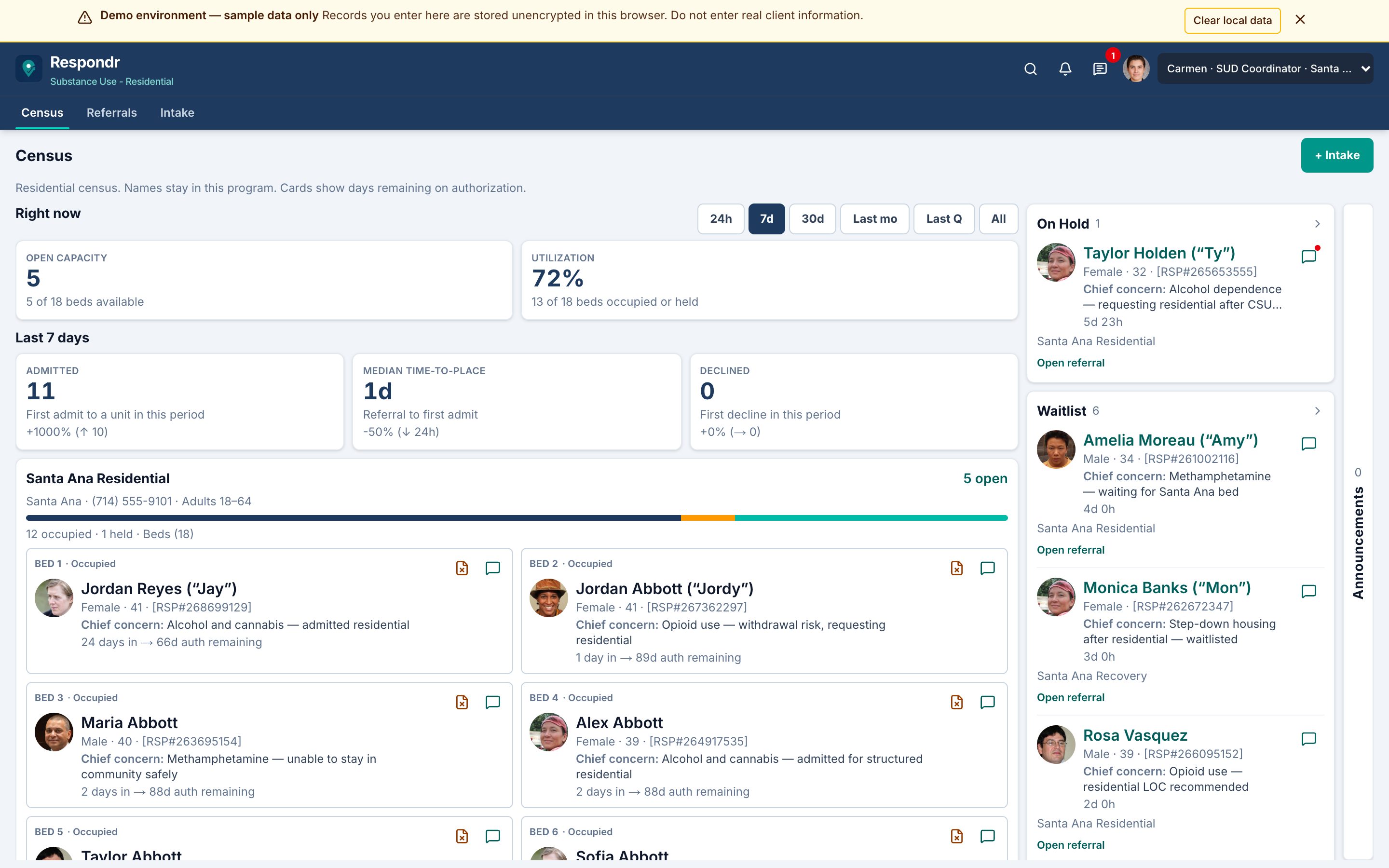Click the + Intake button

coord(1337,155)
